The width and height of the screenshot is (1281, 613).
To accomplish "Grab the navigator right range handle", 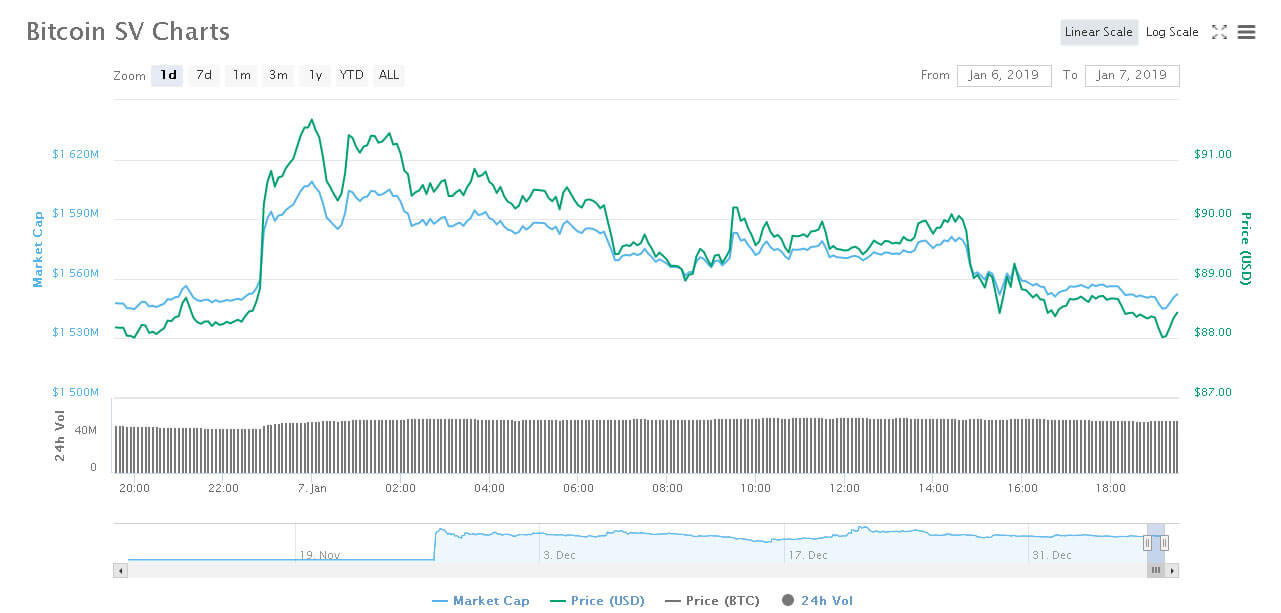I will pyautogui.click(x=1164, y=543).
